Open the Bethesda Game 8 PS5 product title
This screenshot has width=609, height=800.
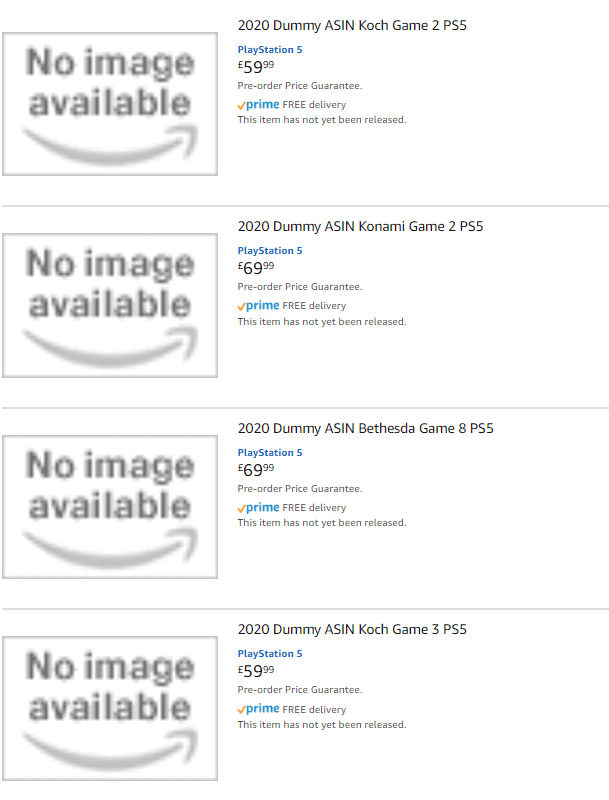365,428
